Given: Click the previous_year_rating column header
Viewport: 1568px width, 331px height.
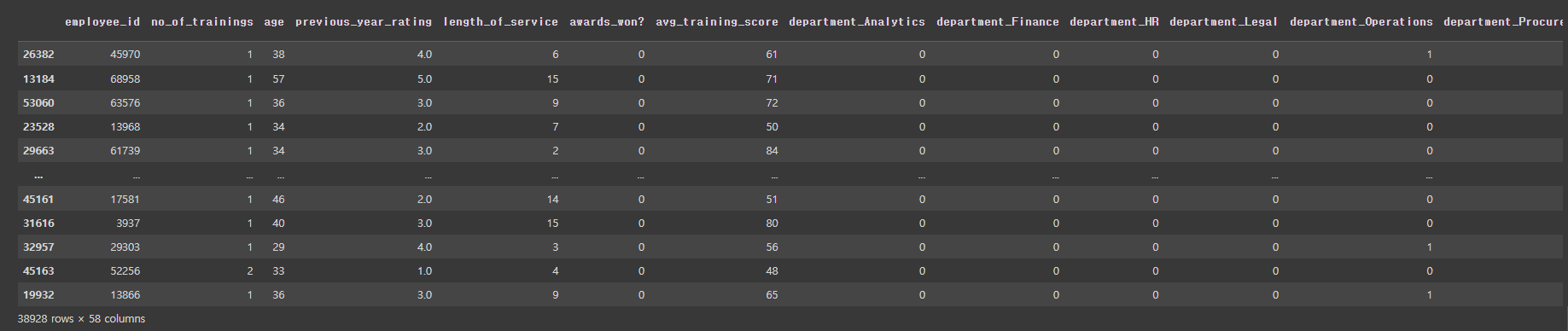Looking at the screenshot, I should click(x=364, y=21).
